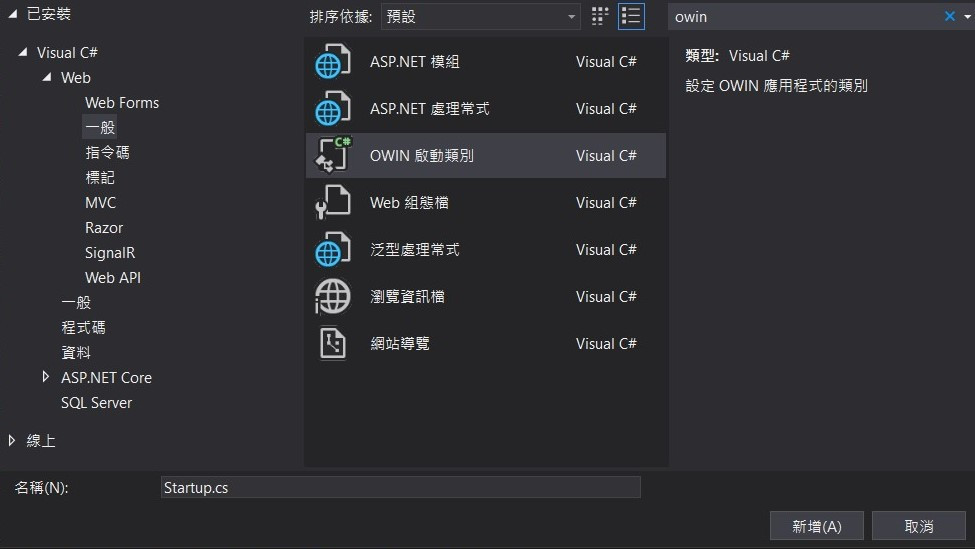Select MVC category
Screen dimensions: 975x549
tap(100, 203)
